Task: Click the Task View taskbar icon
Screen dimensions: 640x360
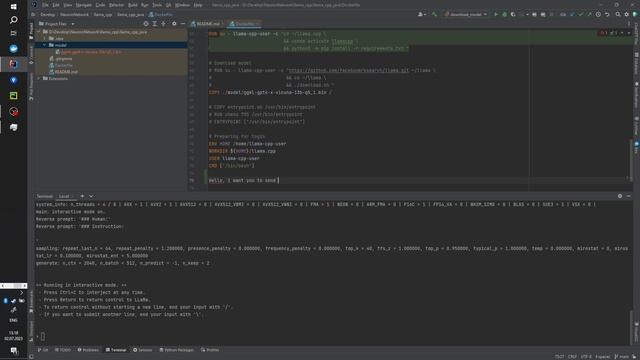Action: coord(13,33)
